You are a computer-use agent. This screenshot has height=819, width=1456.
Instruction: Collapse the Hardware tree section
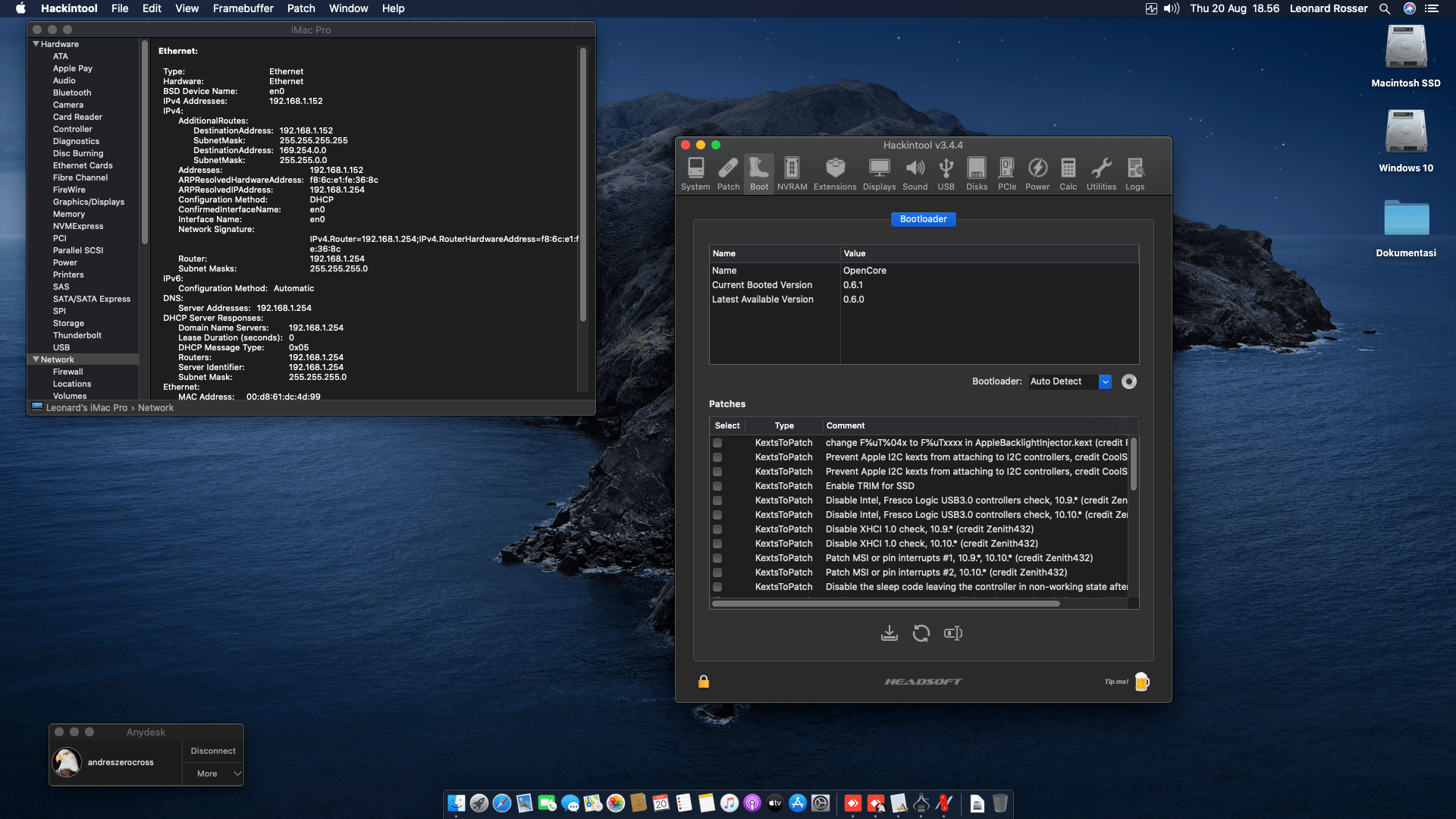(x=36, y=44)
